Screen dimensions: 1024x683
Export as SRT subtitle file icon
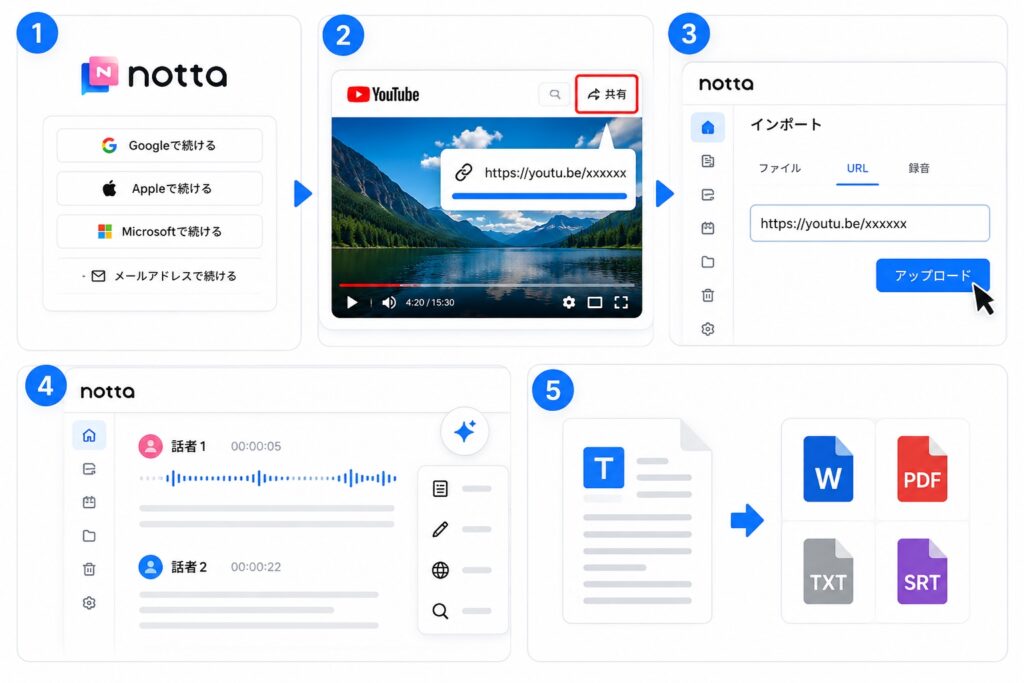point(922,571)
